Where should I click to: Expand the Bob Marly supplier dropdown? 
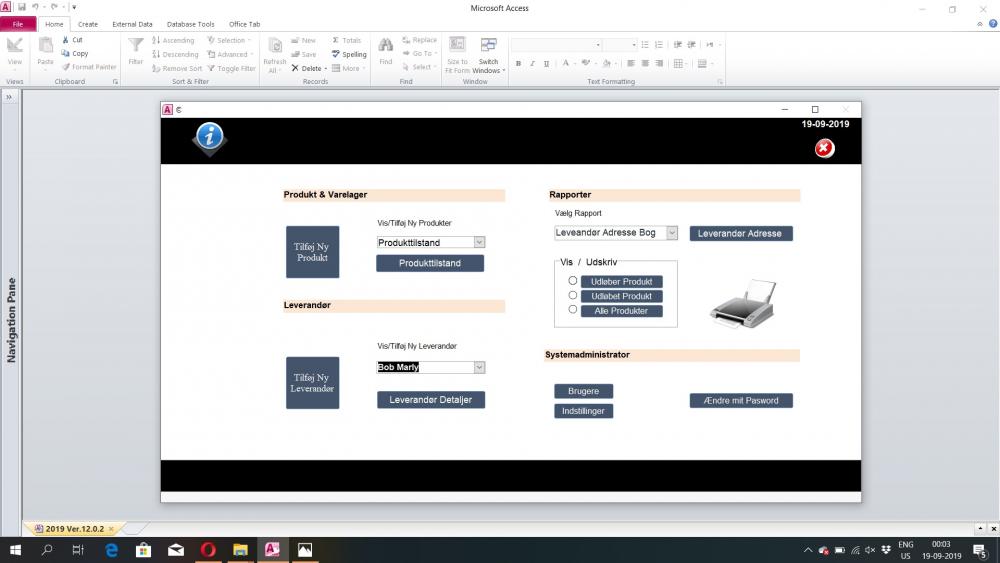coord(479,367)
